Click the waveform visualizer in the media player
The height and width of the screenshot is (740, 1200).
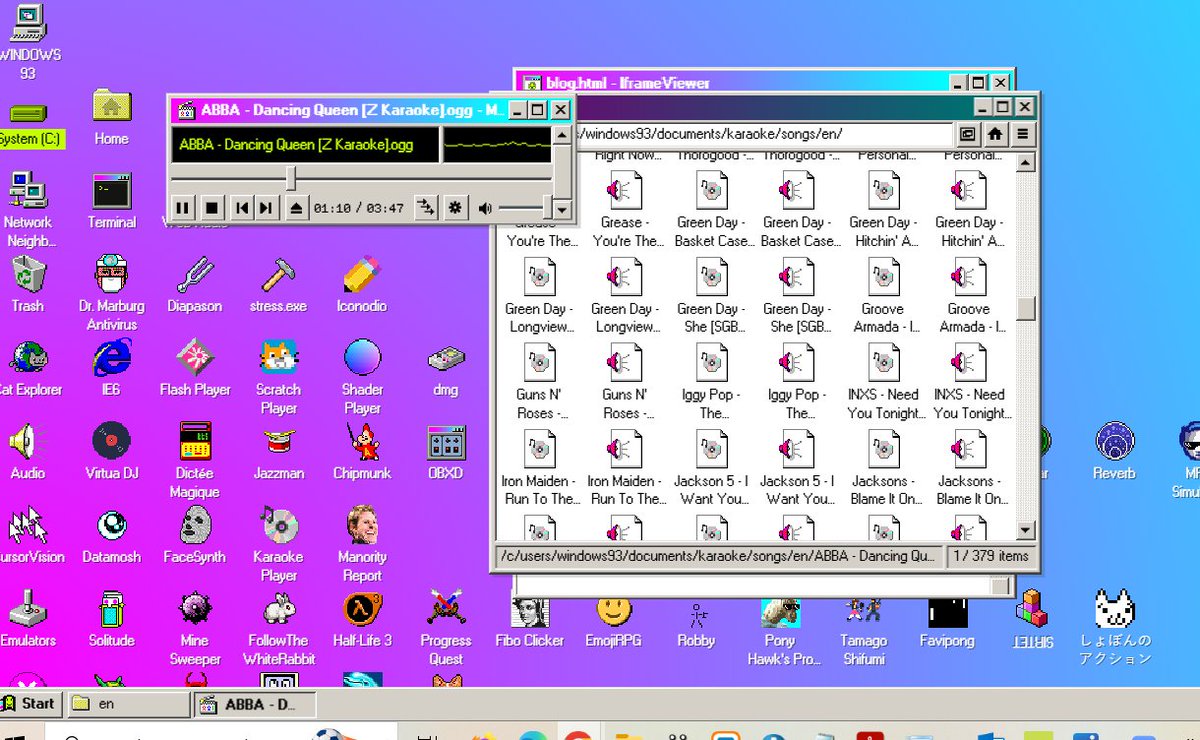[497, 144]
